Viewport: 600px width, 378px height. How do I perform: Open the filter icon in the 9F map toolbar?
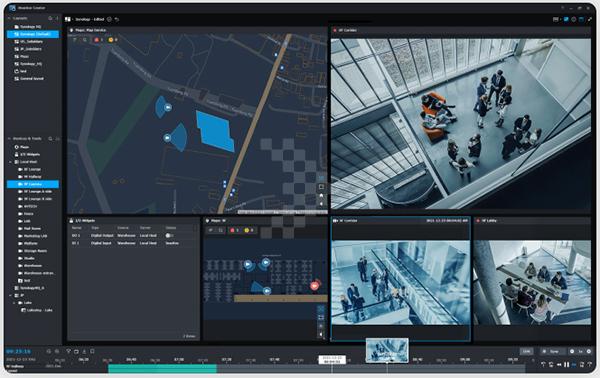tap(211, 230)
